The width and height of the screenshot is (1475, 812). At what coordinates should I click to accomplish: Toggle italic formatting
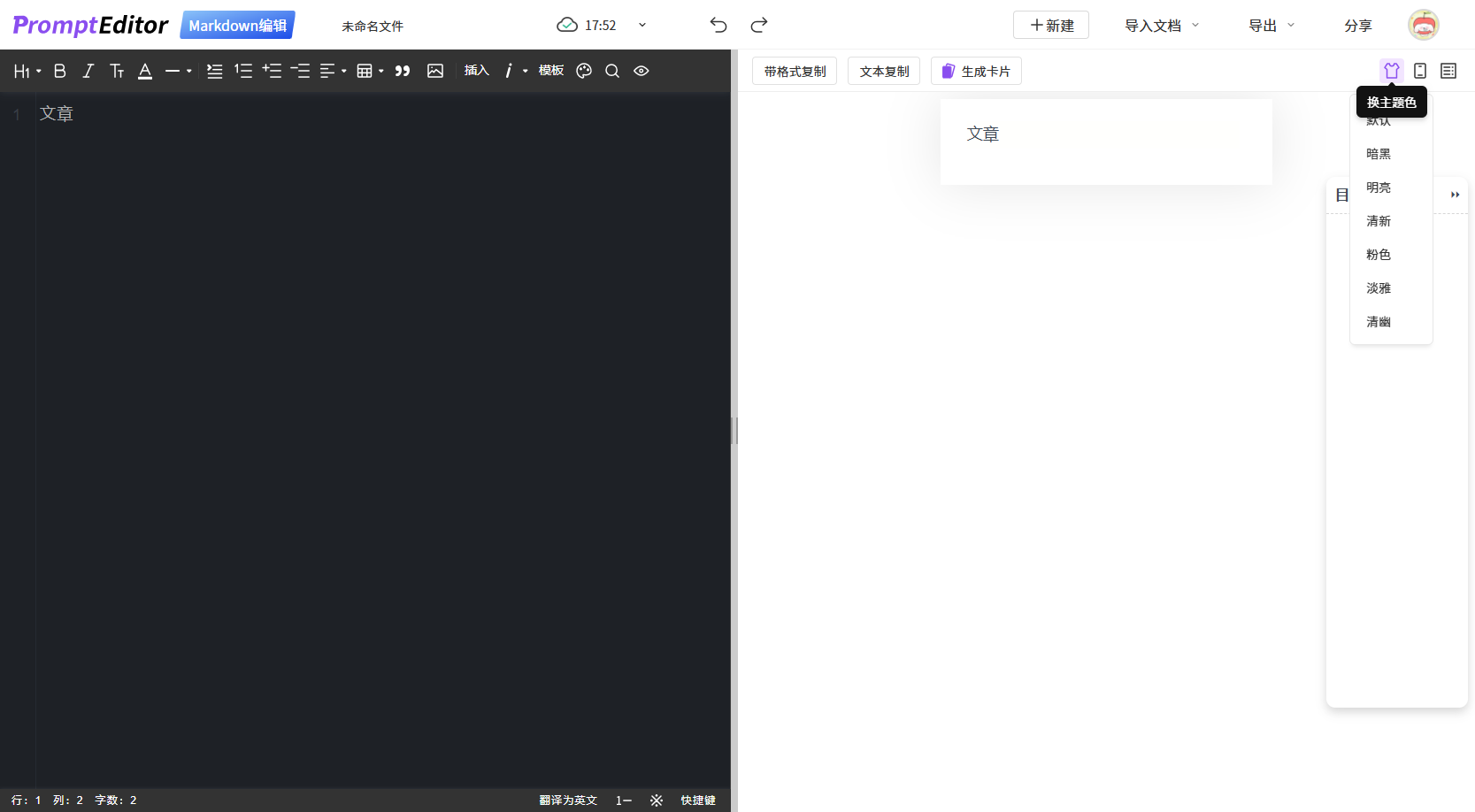pyautogui.click(x=88, y=71)
